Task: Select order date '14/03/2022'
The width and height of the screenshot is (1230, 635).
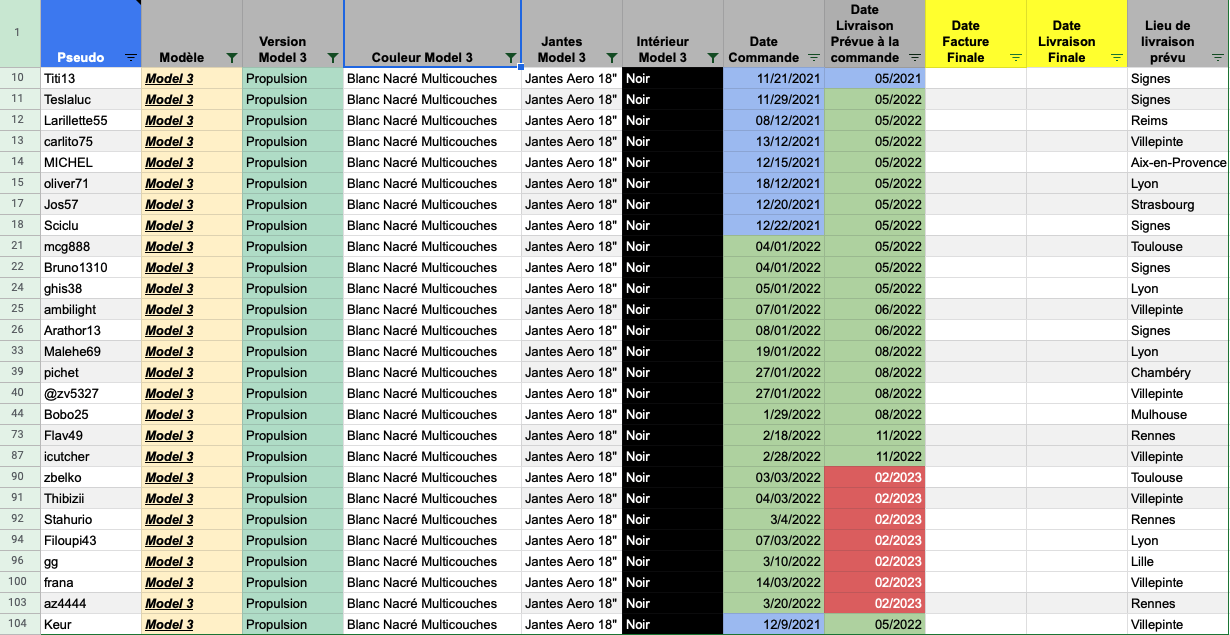Action: pos(774,582)
